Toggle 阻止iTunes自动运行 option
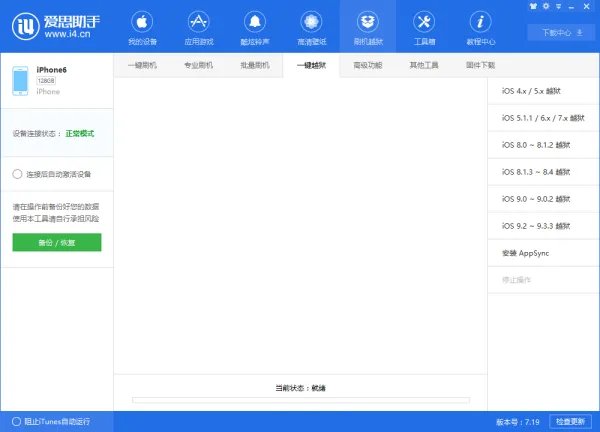 coord(51,421)
